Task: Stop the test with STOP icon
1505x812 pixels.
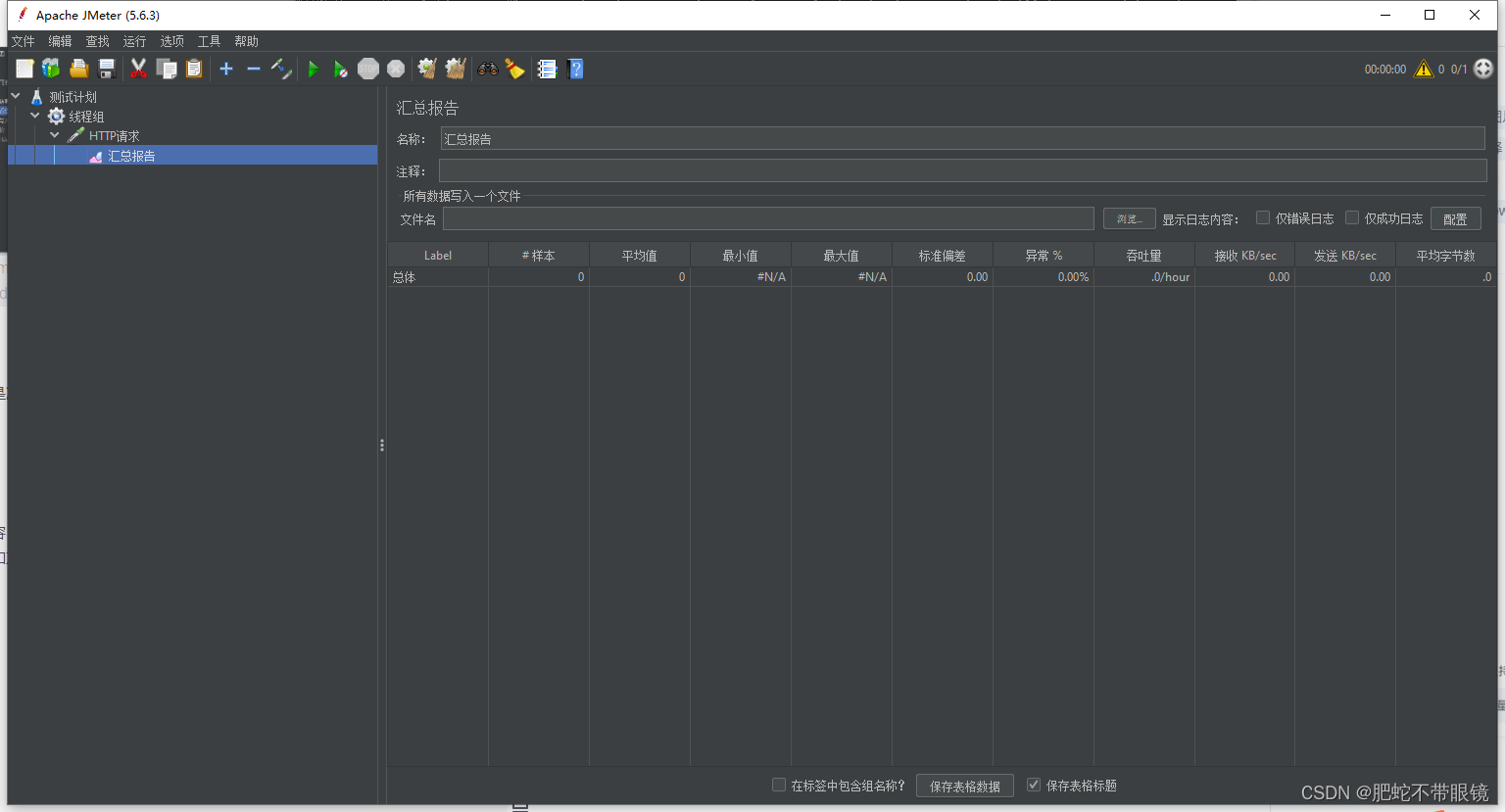Action: (x=368, y=69)
